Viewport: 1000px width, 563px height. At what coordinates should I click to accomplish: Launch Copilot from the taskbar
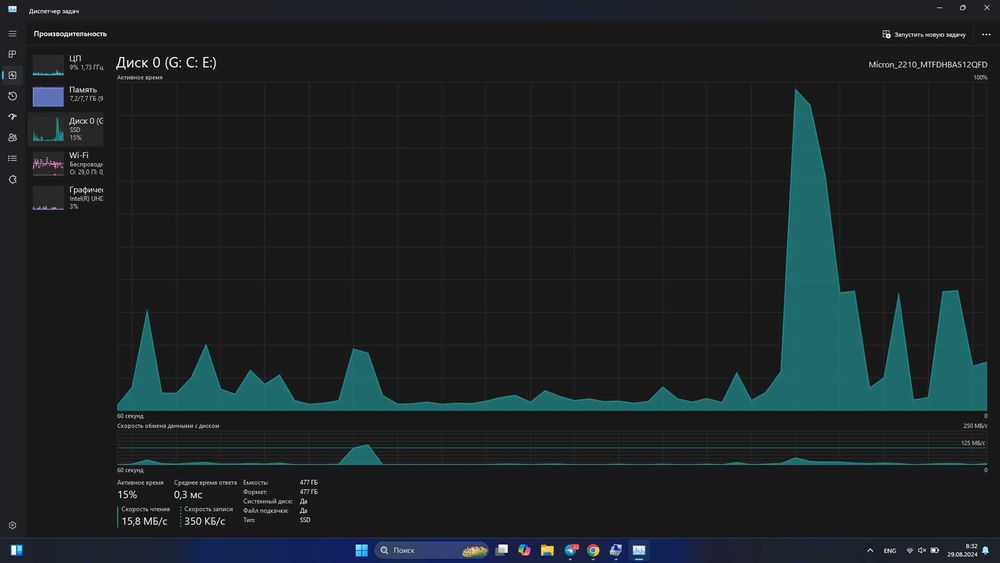pos(524,550)
